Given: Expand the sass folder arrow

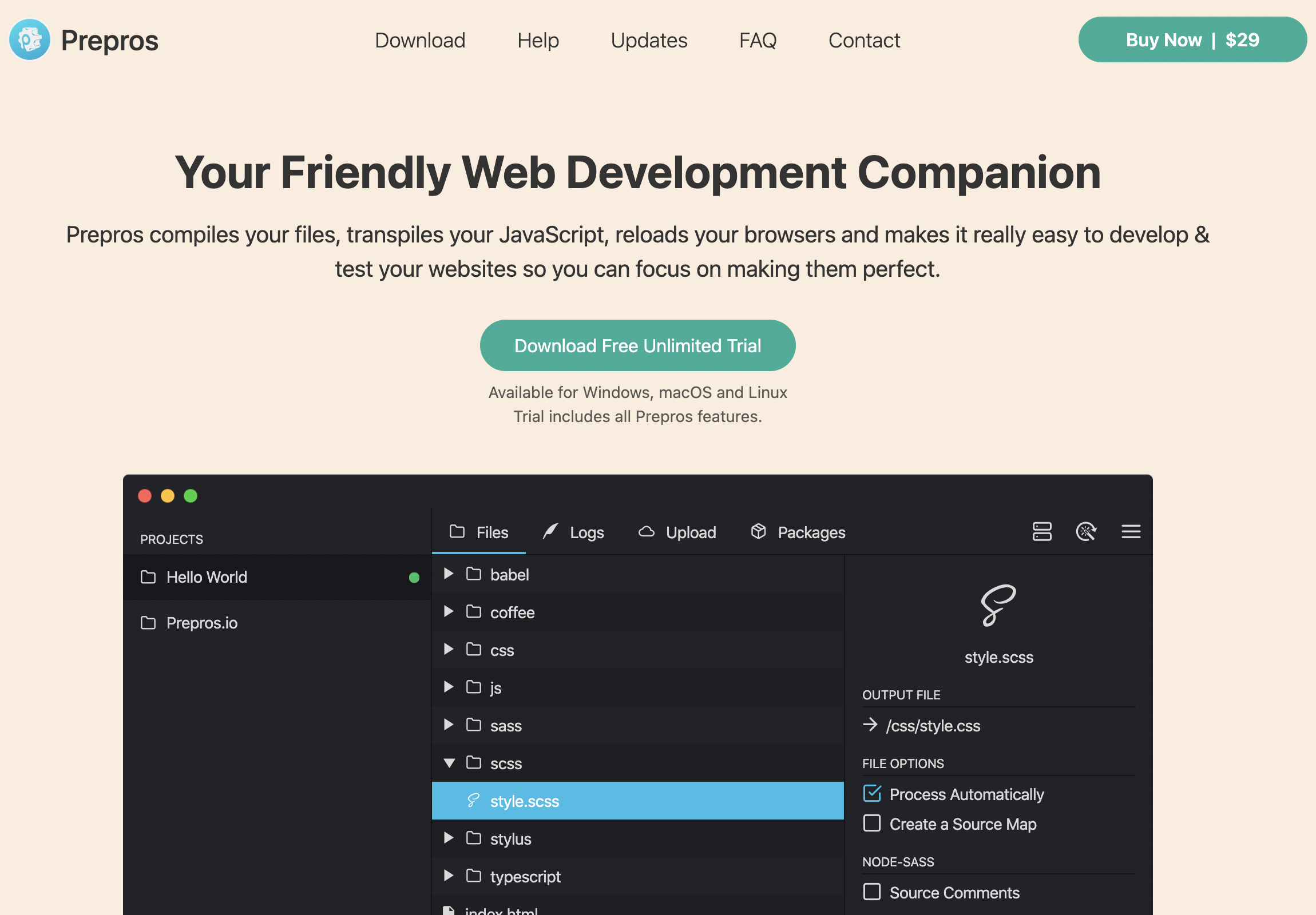Looking at the screenshot, I should [449, 725].
